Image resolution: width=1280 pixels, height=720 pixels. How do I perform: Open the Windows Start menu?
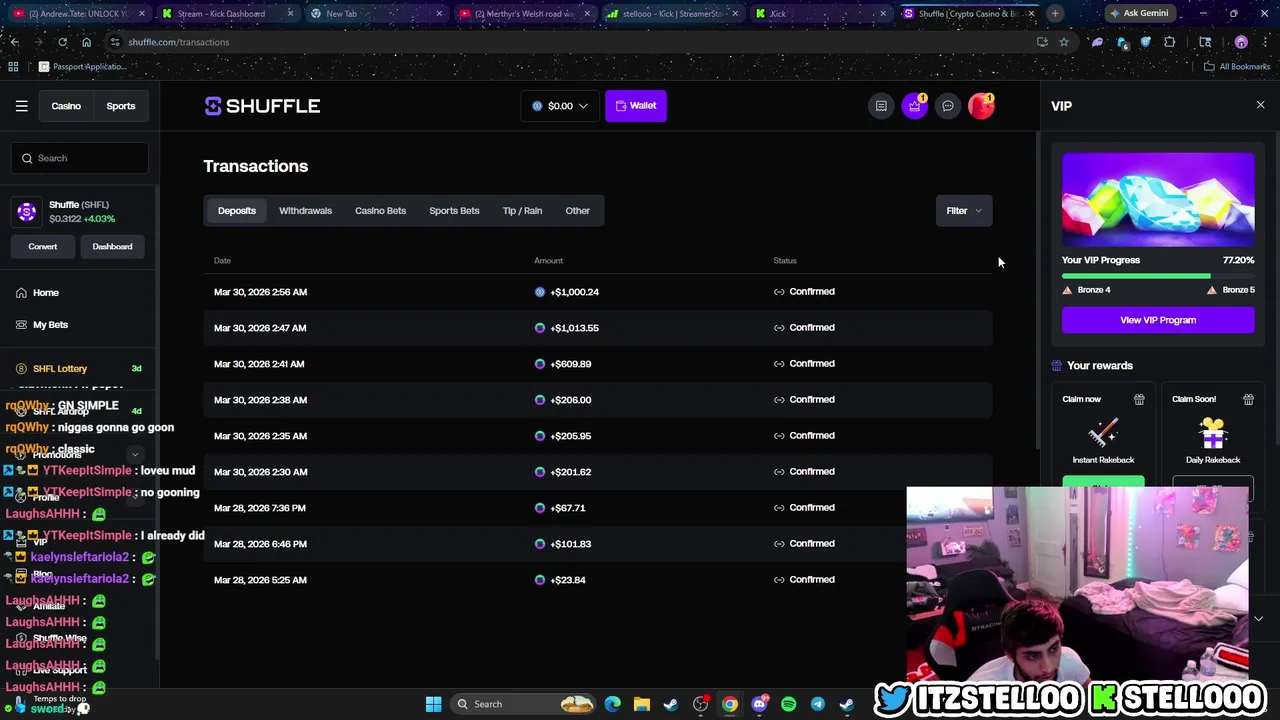coord(433,704)
